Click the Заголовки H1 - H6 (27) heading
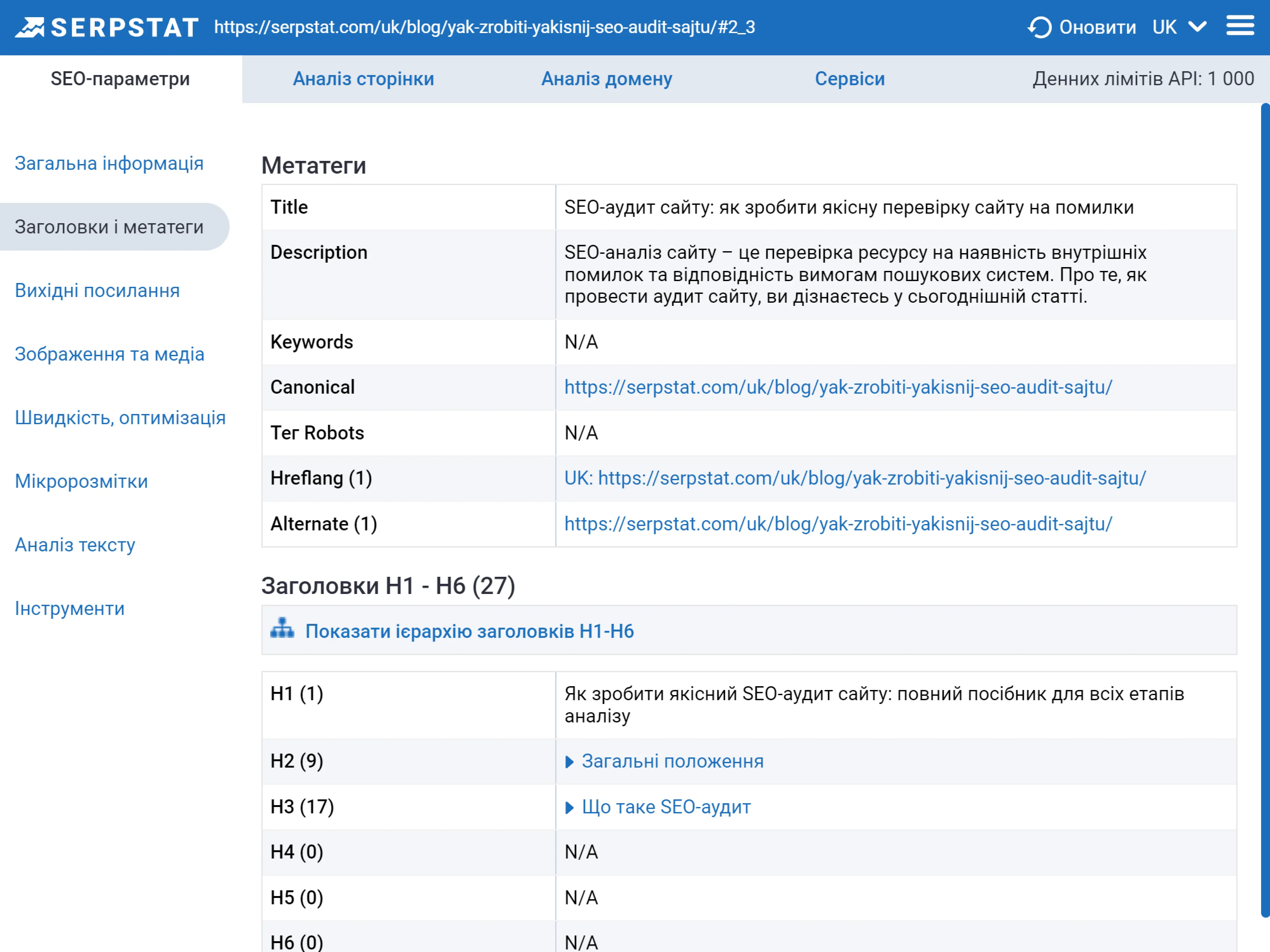The height and width of the screenshot is (952, 1270). click(x=388, y=586)
